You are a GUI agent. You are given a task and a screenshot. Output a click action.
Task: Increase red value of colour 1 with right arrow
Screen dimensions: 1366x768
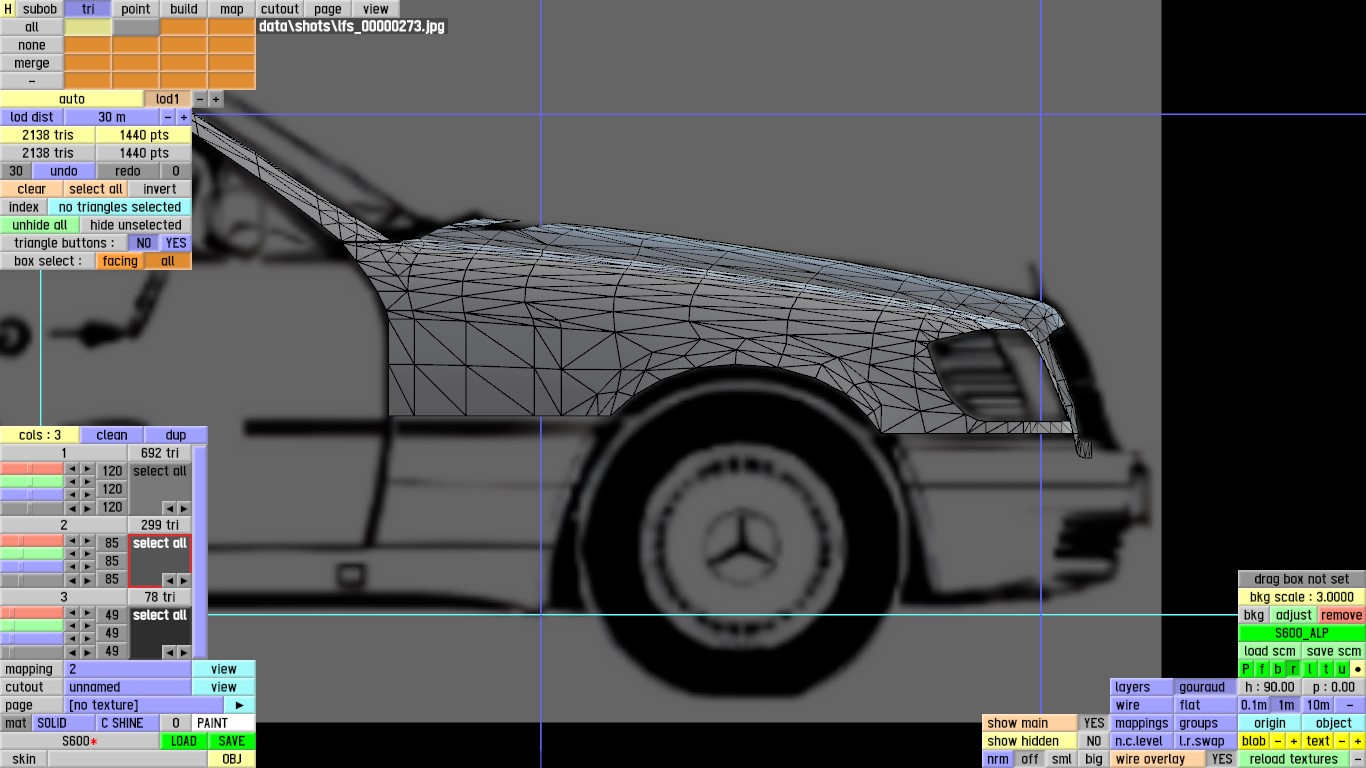pos(88,469)
